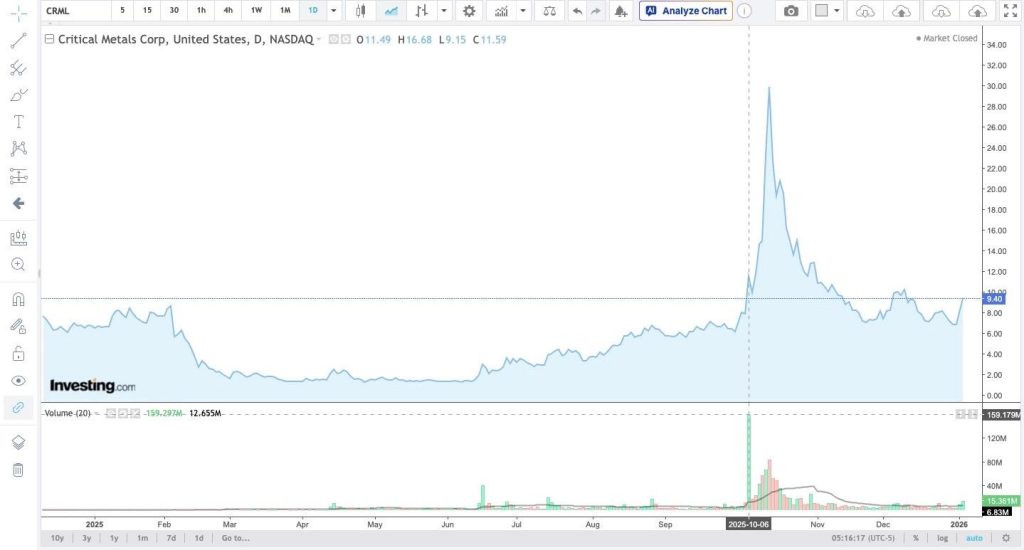1024x550 pixels.
Task: Open the add alert bell icon
Action: 621,11
